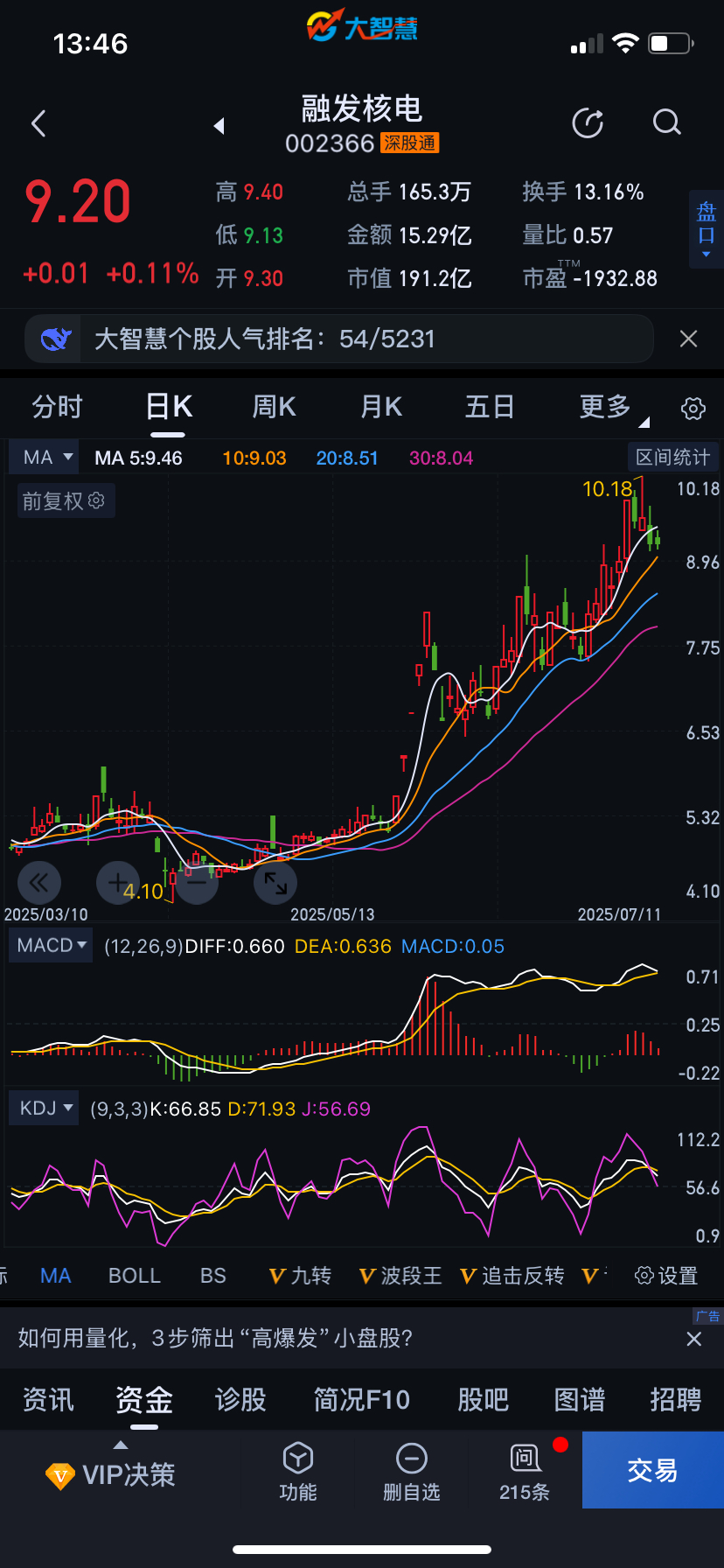This screenshot has height=1568, width=724.
Task: Select the BS indicator
Action: click(213, 1276)
